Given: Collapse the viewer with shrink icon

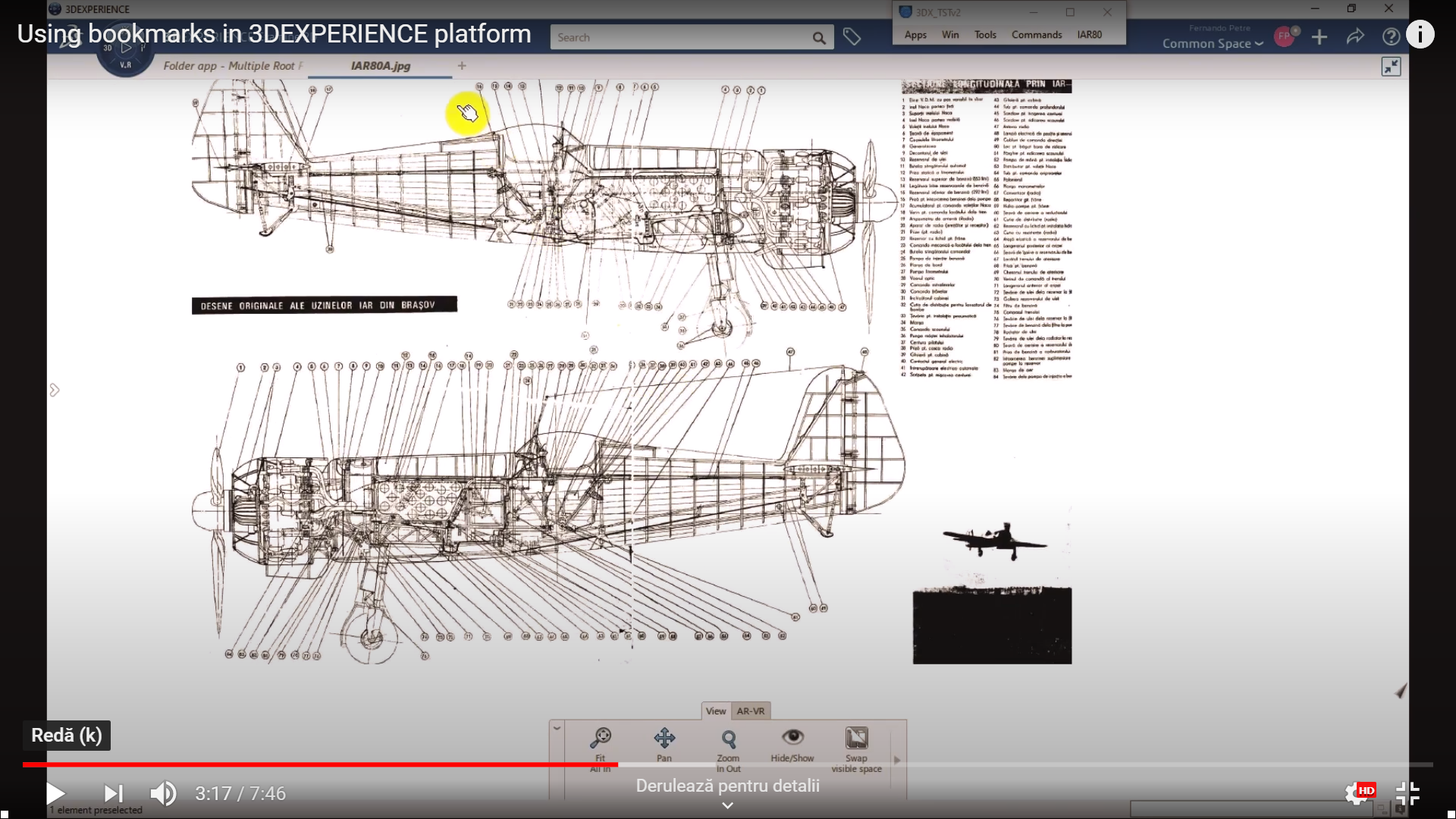Looking at the screenshot, I should coord(1391,67).
